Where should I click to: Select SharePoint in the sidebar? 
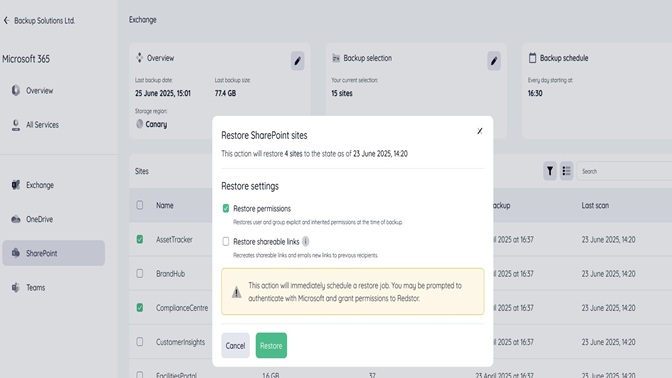tap(54, 253)
